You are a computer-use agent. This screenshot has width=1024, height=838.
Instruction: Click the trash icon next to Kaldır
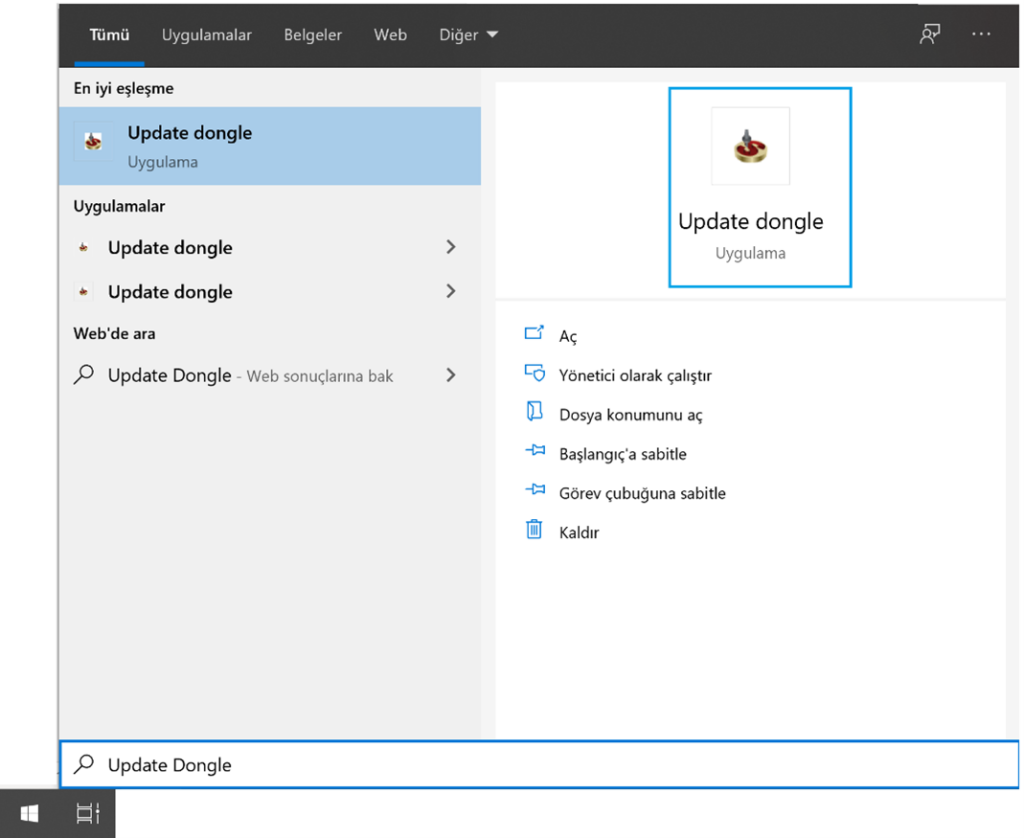pos(535,531)
